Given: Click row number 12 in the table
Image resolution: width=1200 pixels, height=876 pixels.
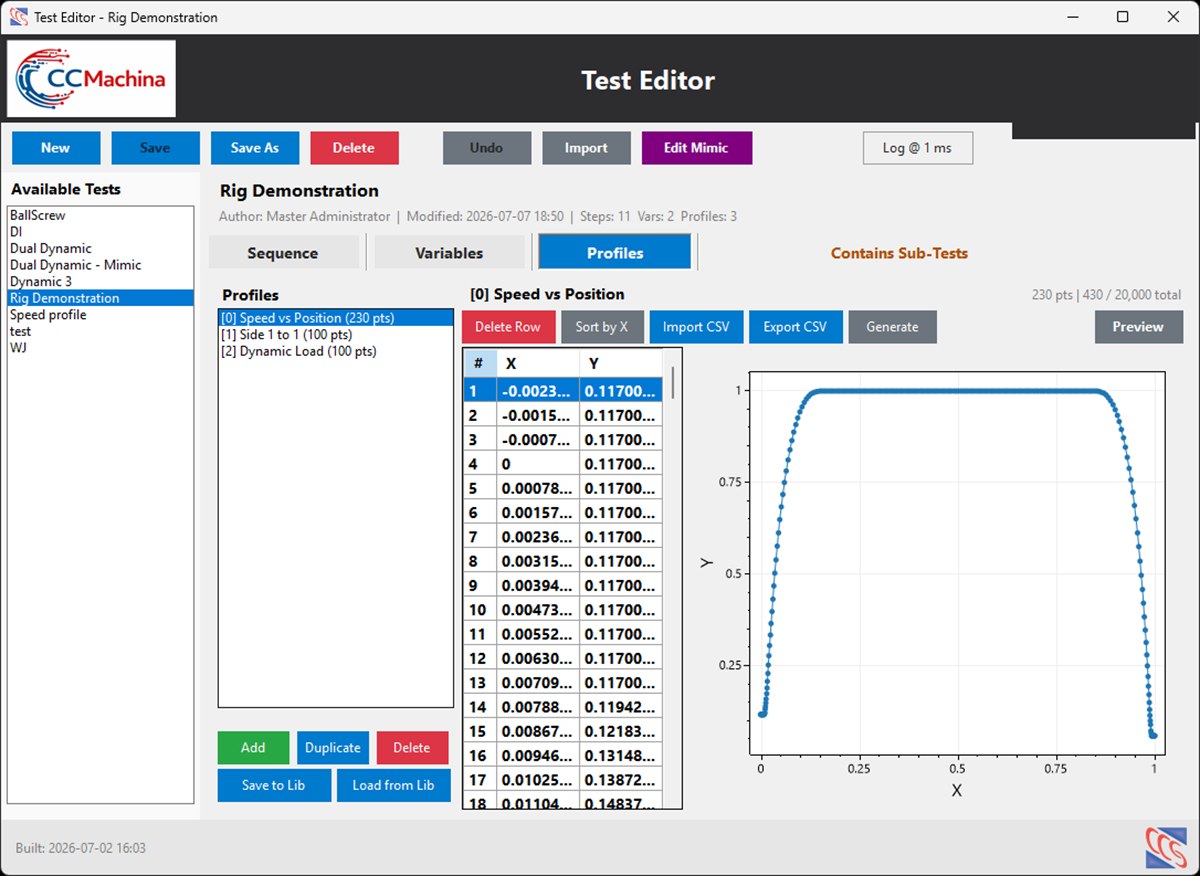Looking at the screenshot, I should click(479, 659).
